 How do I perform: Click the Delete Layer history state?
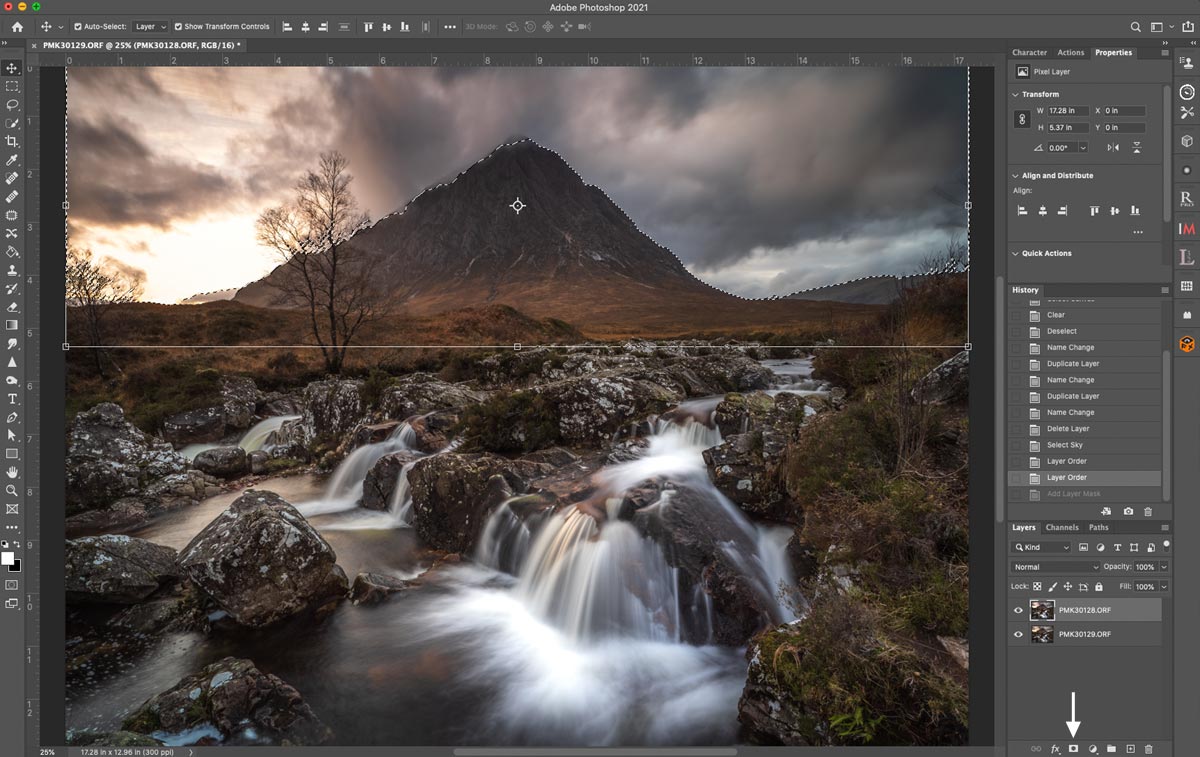click(x=1068, y=429)
